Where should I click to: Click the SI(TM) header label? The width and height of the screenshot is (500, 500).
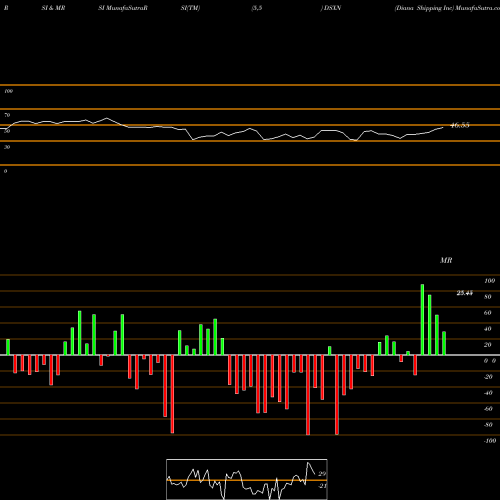[x=190, y=8]
